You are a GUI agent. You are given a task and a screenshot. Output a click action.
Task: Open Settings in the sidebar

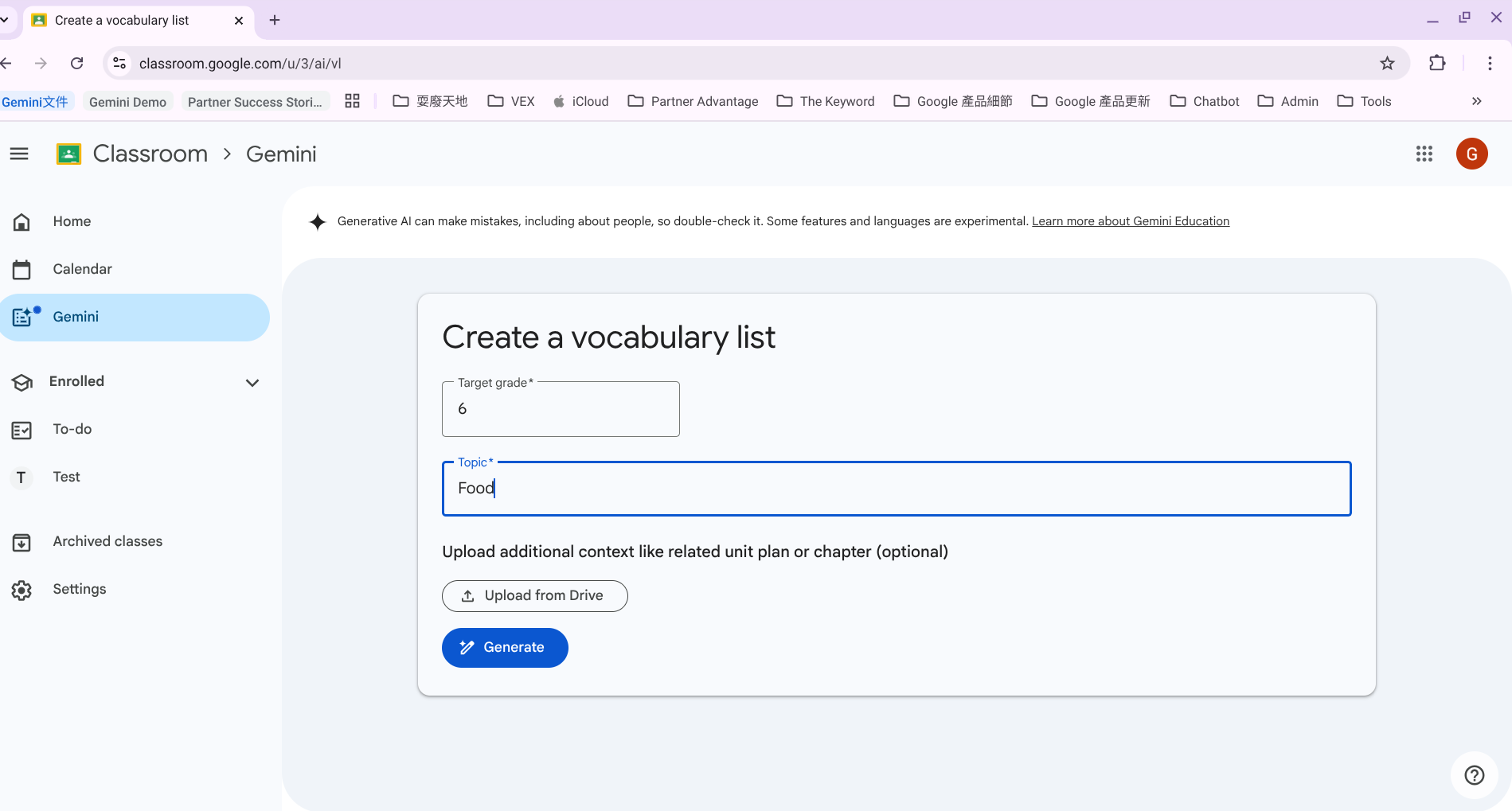click(79, 589)
